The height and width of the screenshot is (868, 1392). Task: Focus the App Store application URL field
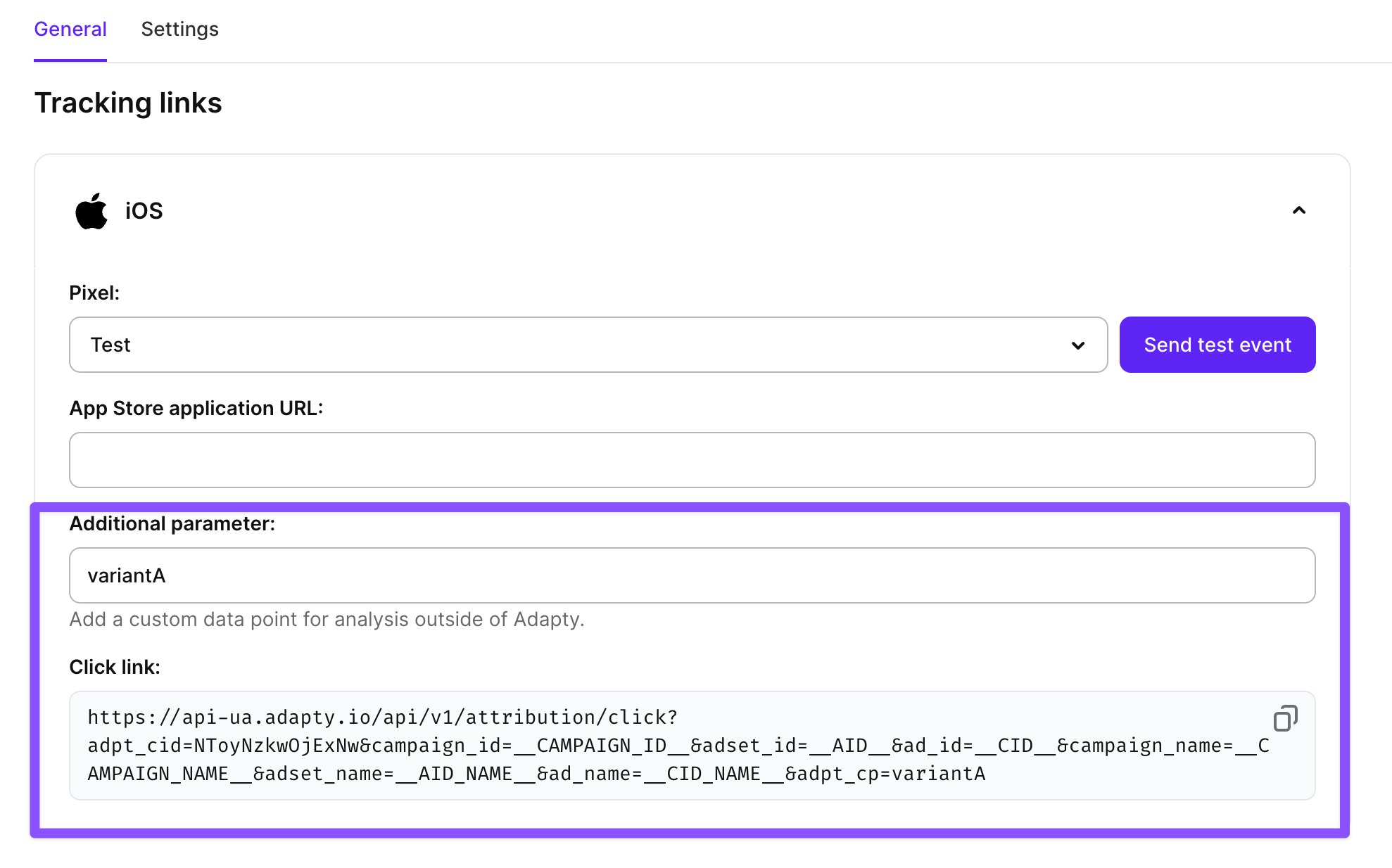click(692, 460)
